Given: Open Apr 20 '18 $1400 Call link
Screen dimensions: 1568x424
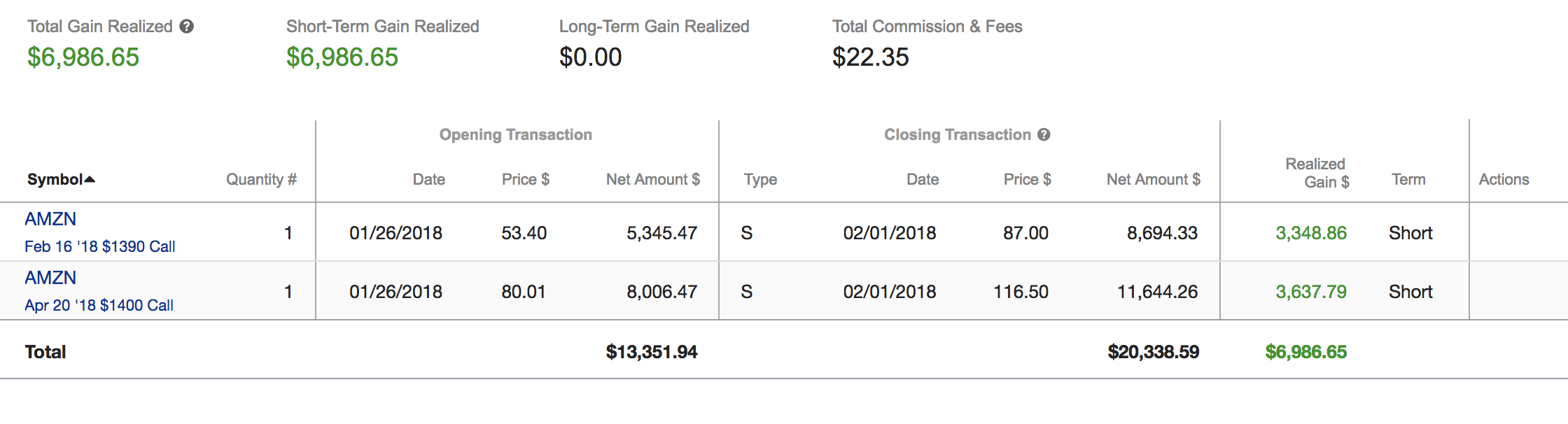Looking at the screenshot, I should 99,305.
